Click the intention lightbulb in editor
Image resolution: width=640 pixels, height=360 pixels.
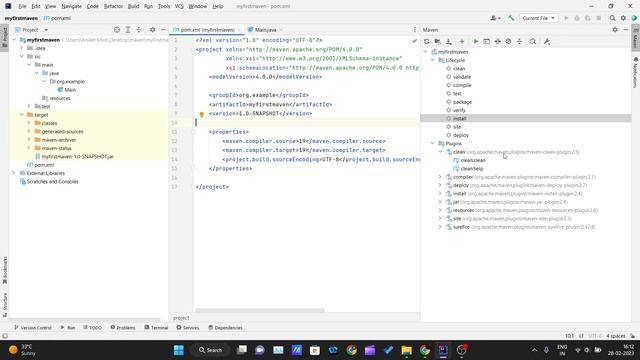pyautogui.click(x=202, y=115)
